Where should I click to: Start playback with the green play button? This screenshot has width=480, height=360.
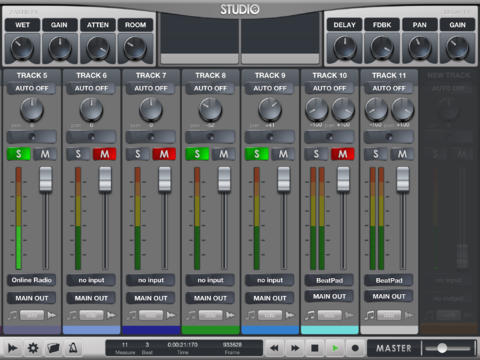pyautogui.click(x=335, y=348)
